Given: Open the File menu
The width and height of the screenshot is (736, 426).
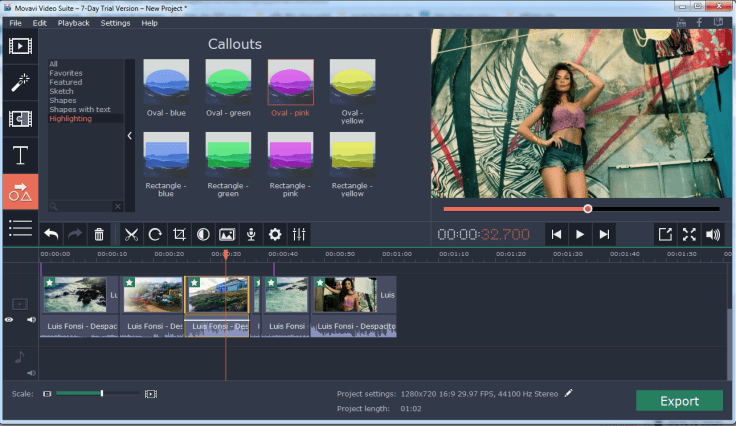Looking at the screenshot, I should coord(15,23).
